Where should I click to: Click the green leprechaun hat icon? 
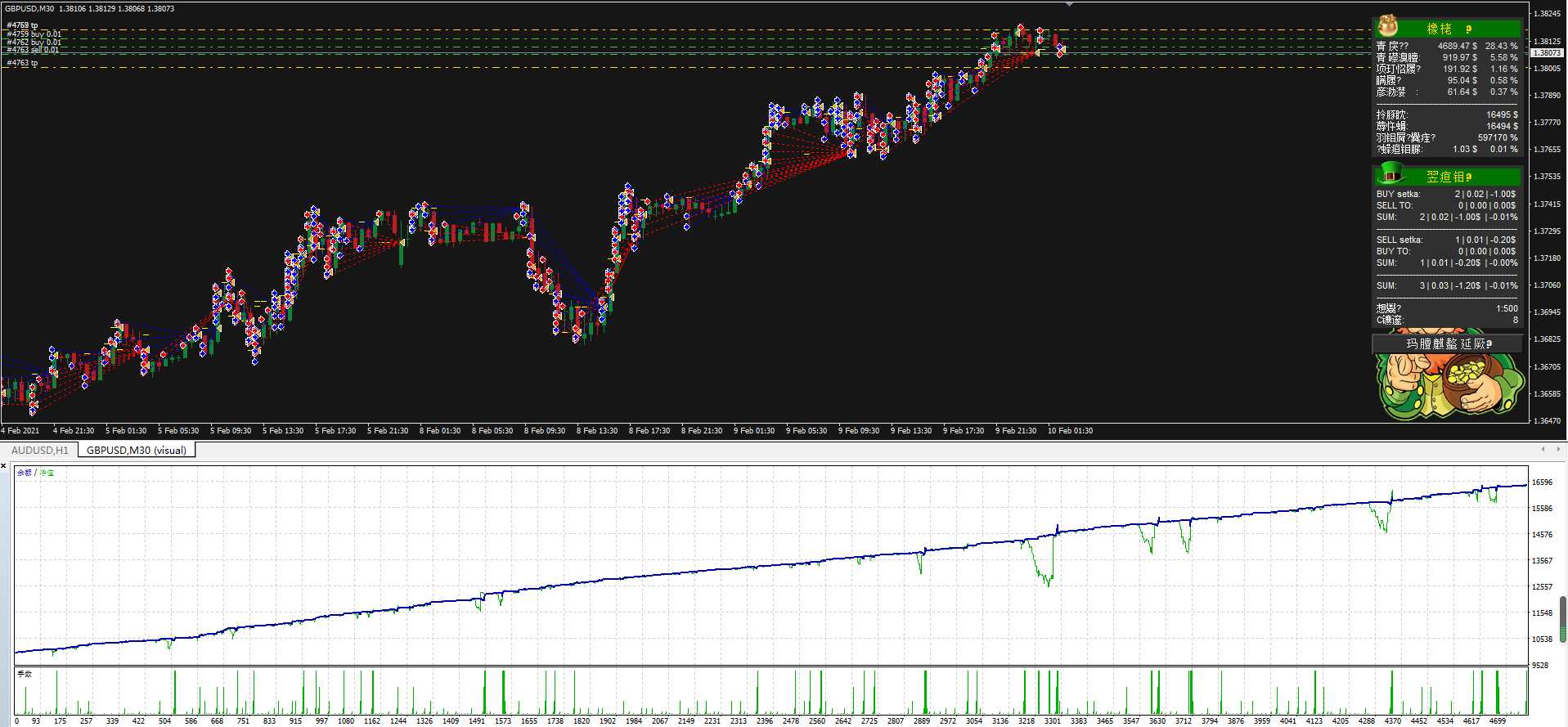click(1390, 174)
